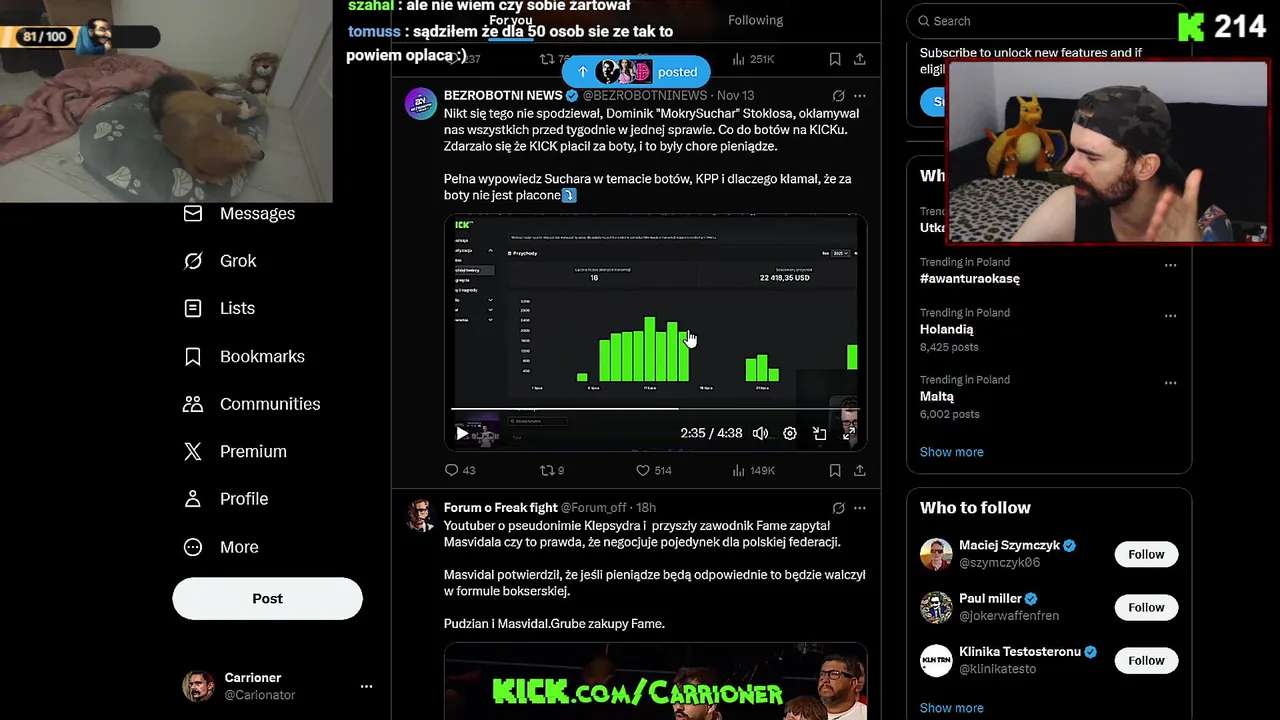This screenshot has width=1280, height=720.
Task: Click the Carrioner account avatar
Action: click(x=198, y=686)
